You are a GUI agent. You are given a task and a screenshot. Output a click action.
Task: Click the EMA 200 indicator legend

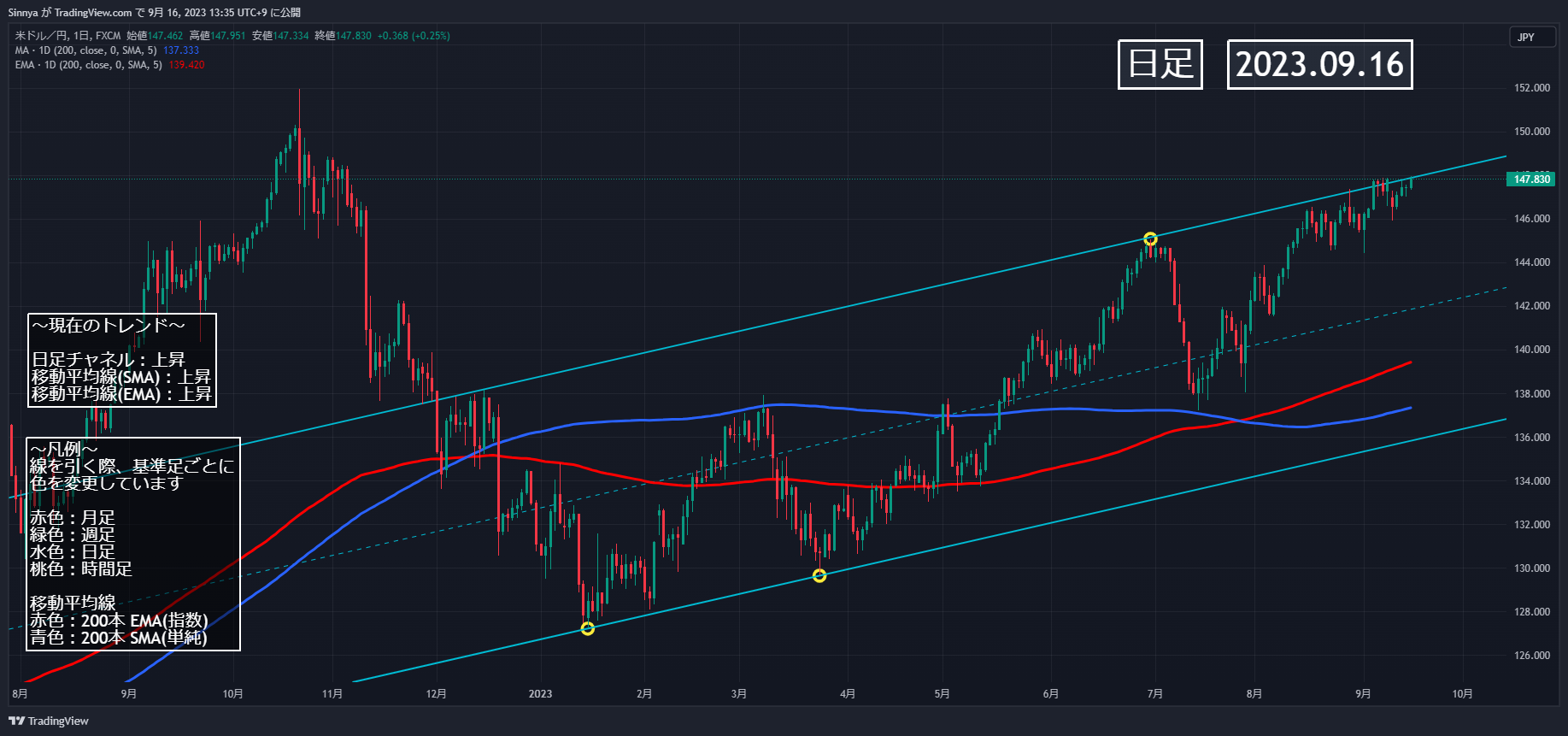(109, 65)
